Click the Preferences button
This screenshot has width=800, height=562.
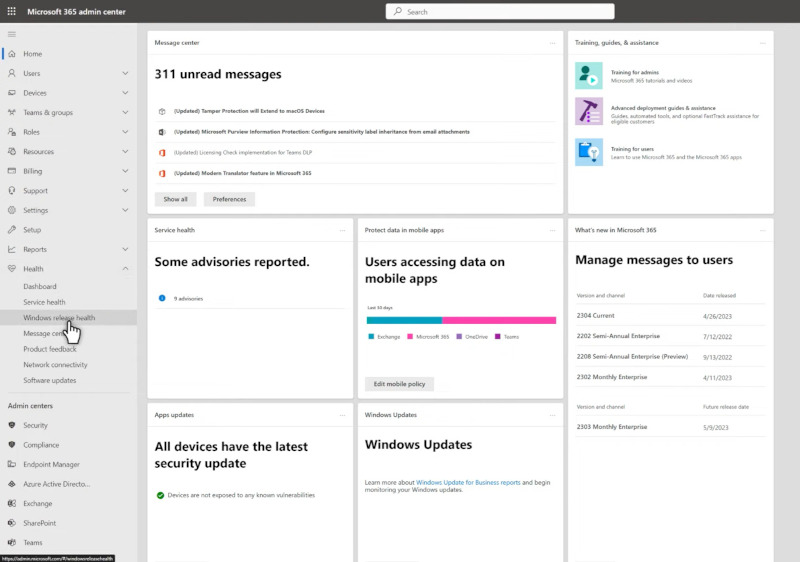[229, 199]
